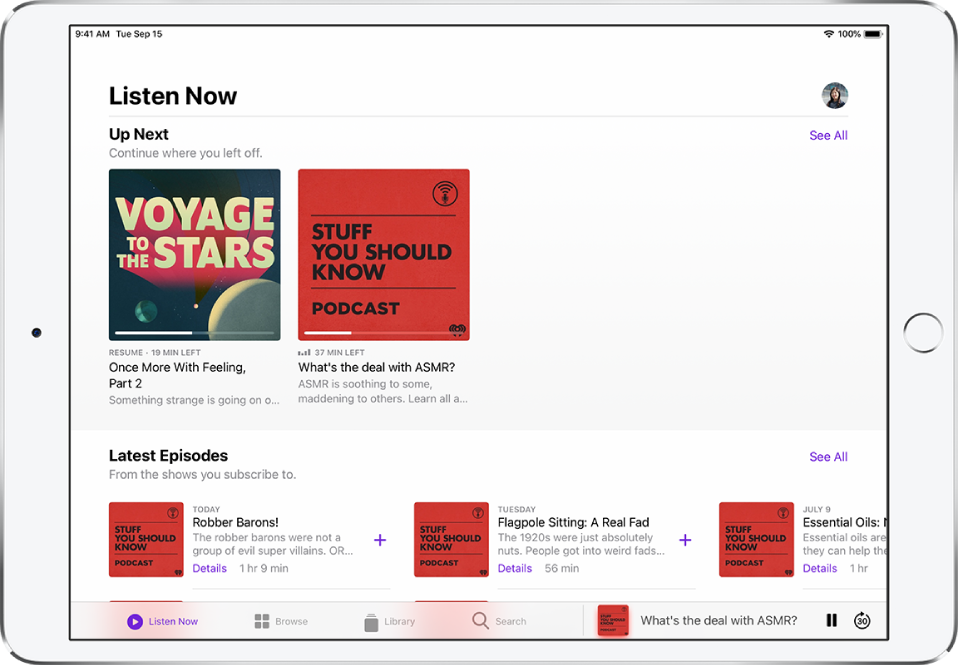Screen dimensions: 958x666
Task: Pause playback in the mini player
Action: pyautogui.click(x=831, y=620)
